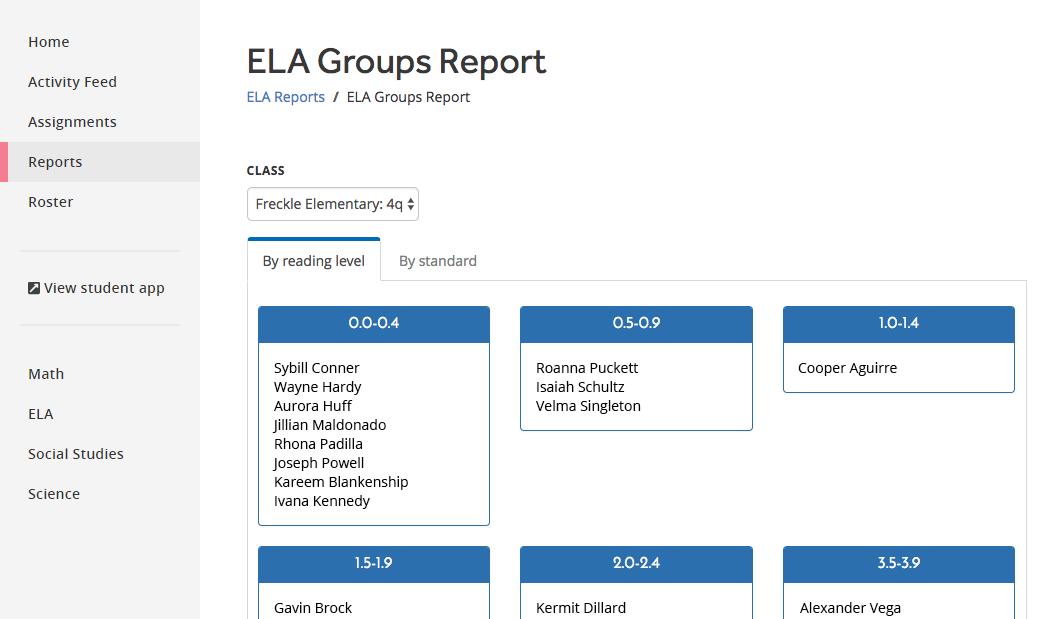This screenshot has width=1054, height=619.
Task: Select student Sybill Conner
Action: 317,368
